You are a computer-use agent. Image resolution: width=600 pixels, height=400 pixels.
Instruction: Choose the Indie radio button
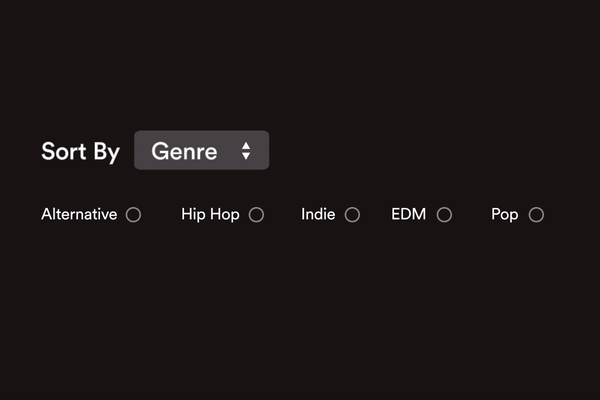[x=352, y=214]
